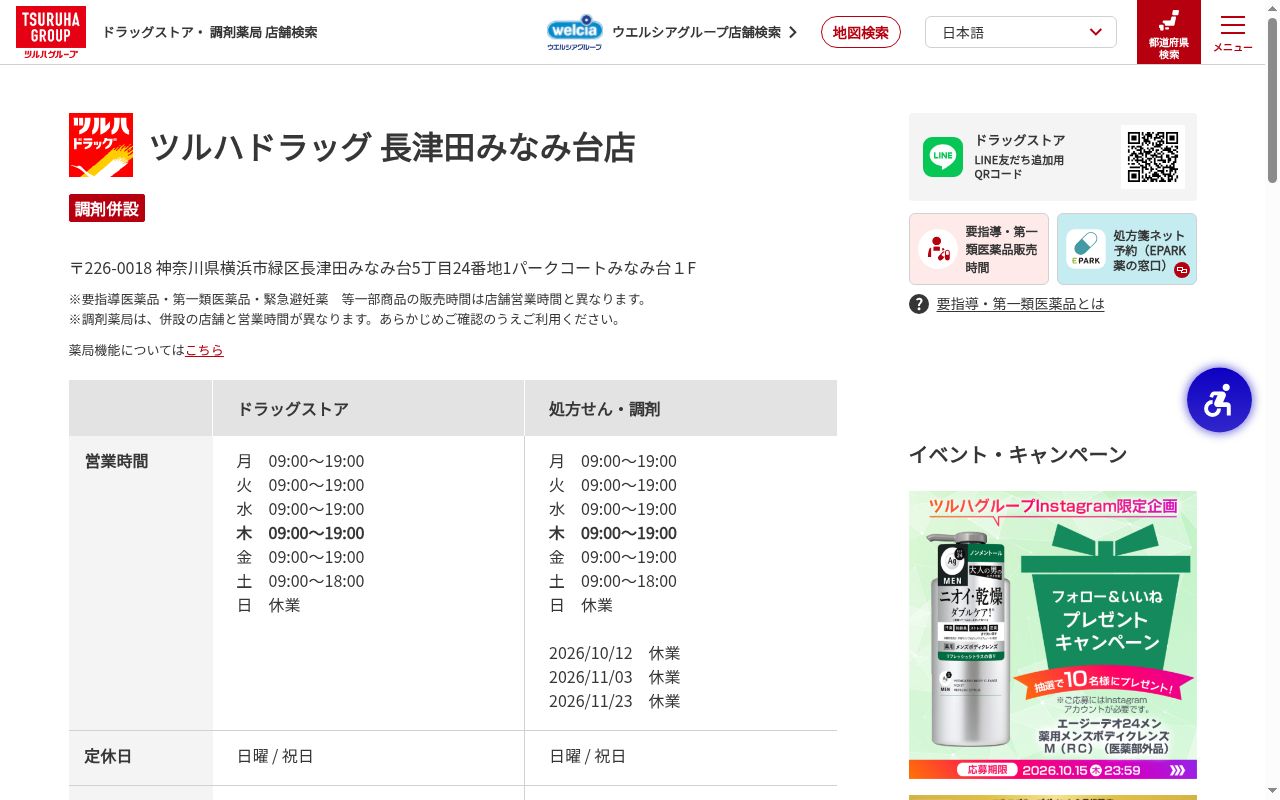Open 処方箋ネット予約 EPARK card
Image resolution: width=1280 pixels, height=800 pixels.
(1127, 249)
